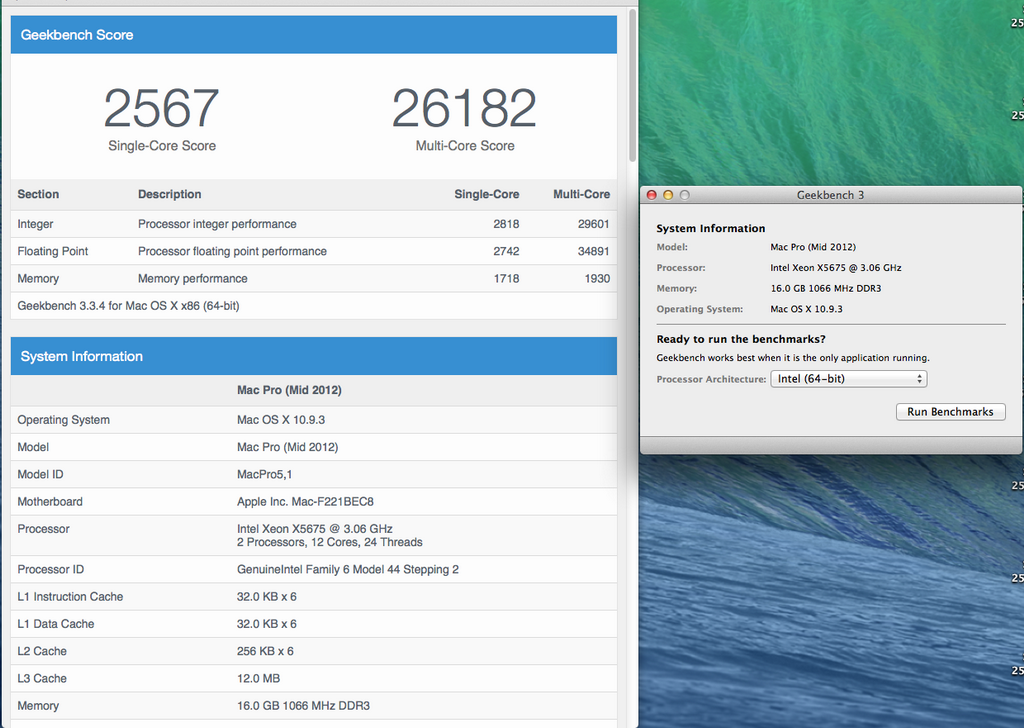
Task: Click the Motherboard value Apple Inc. Mac-F221BEC8
Action: pyautogui.click(x=305, y=501)
